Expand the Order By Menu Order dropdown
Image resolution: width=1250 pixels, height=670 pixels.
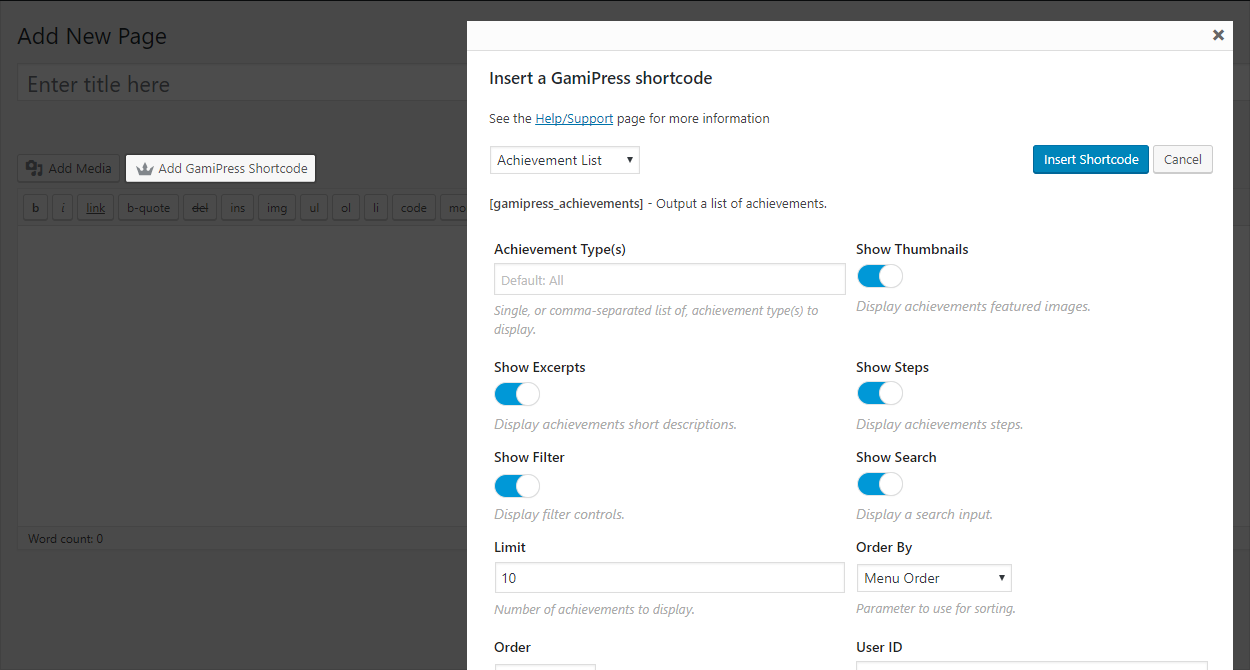tap(934, 578)
